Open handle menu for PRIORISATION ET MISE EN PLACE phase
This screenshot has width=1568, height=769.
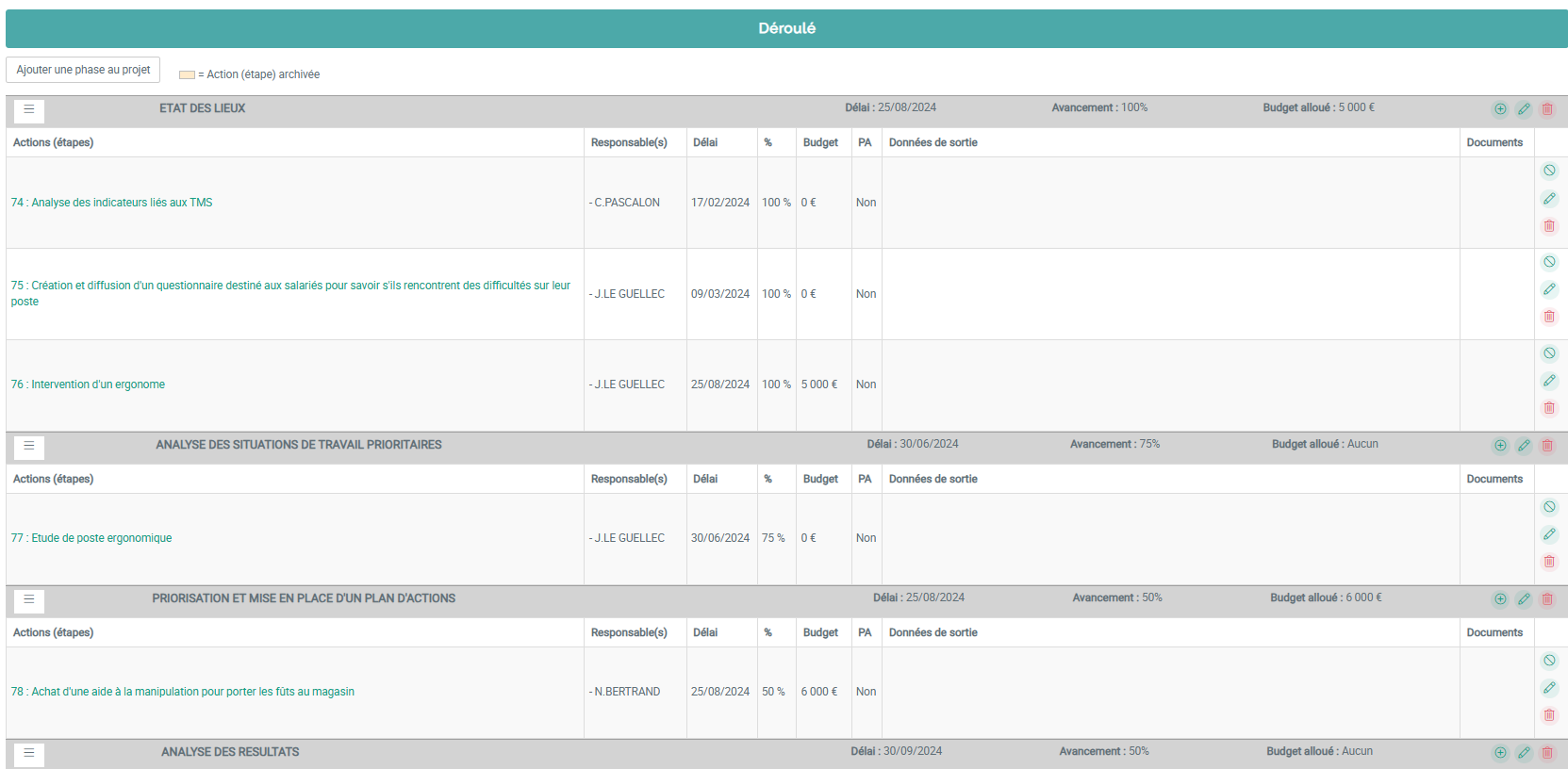[29, 600]
